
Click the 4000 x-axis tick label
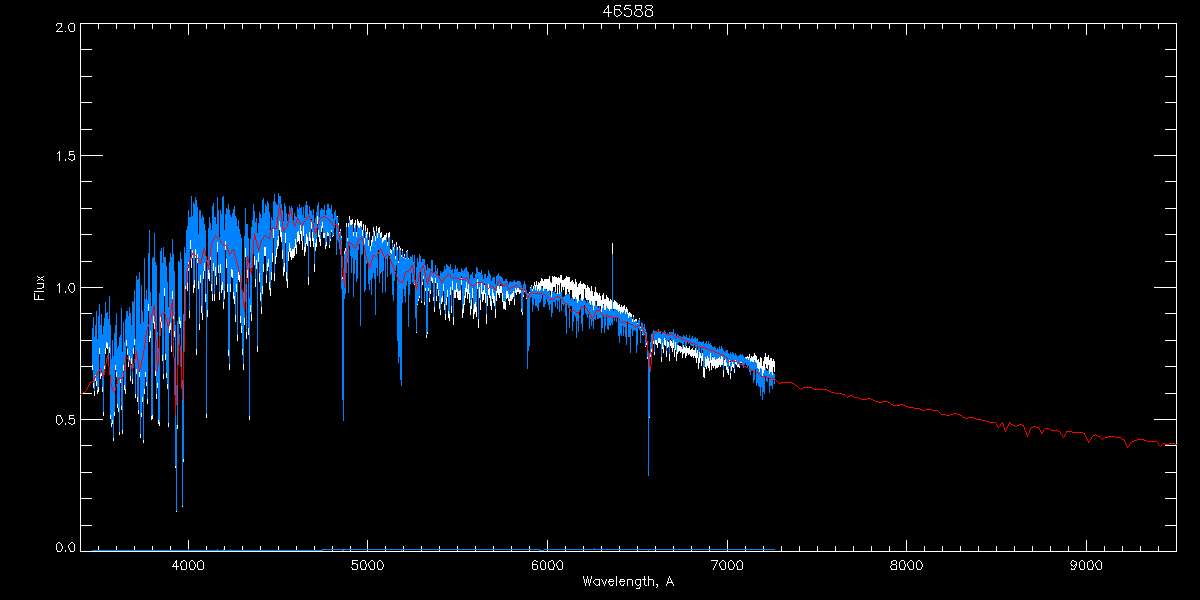tap(188, 564)
